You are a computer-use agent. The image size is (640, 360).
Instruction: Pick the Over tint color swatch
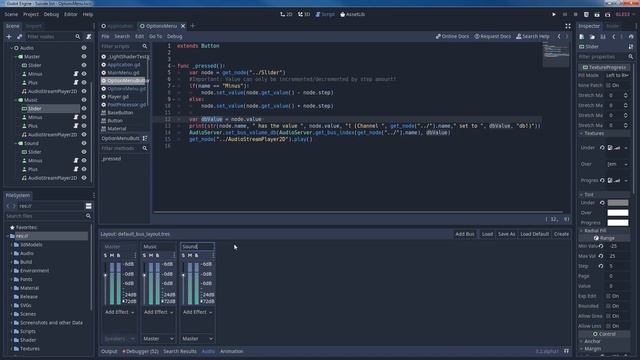tap(618, 213)
